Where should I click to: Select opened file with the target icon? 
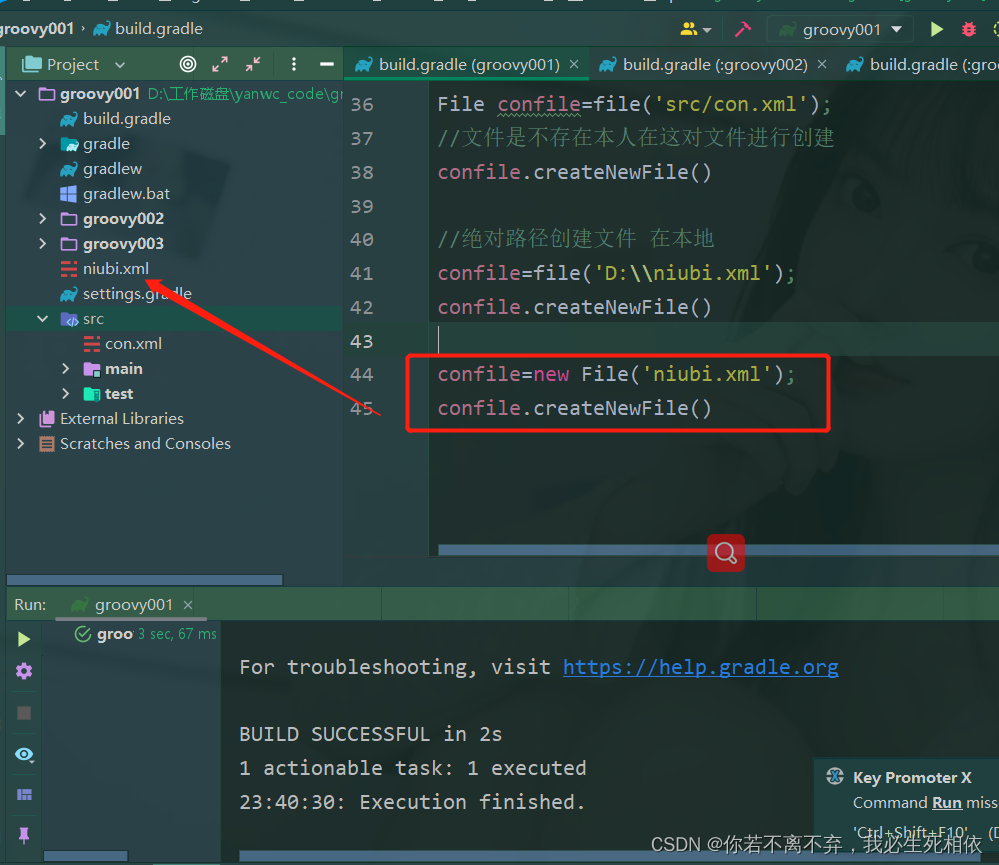point(188,64)
